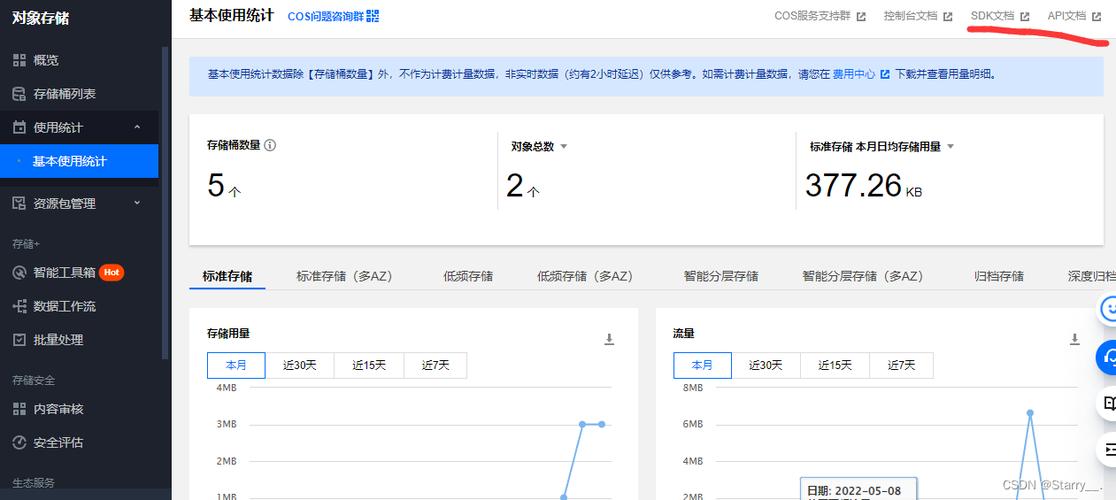The height and width of the screenshot is (500, 1116).
Task: Open COS服务支持群 link
Action: [x=812, y=16]
